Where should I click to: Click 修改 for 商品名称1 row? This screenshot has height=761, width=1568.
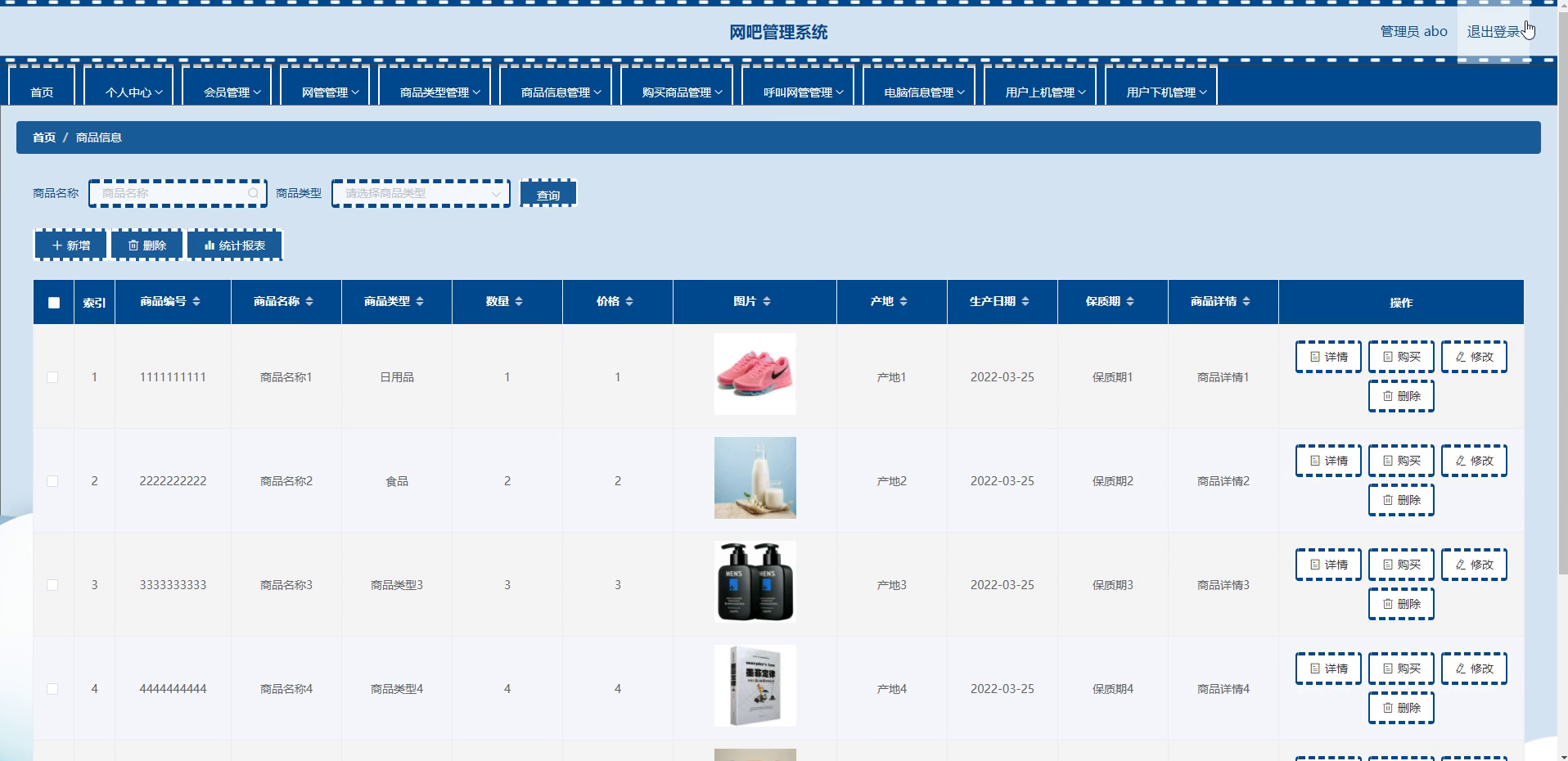pyautogui.click(x=1474, y=357)
